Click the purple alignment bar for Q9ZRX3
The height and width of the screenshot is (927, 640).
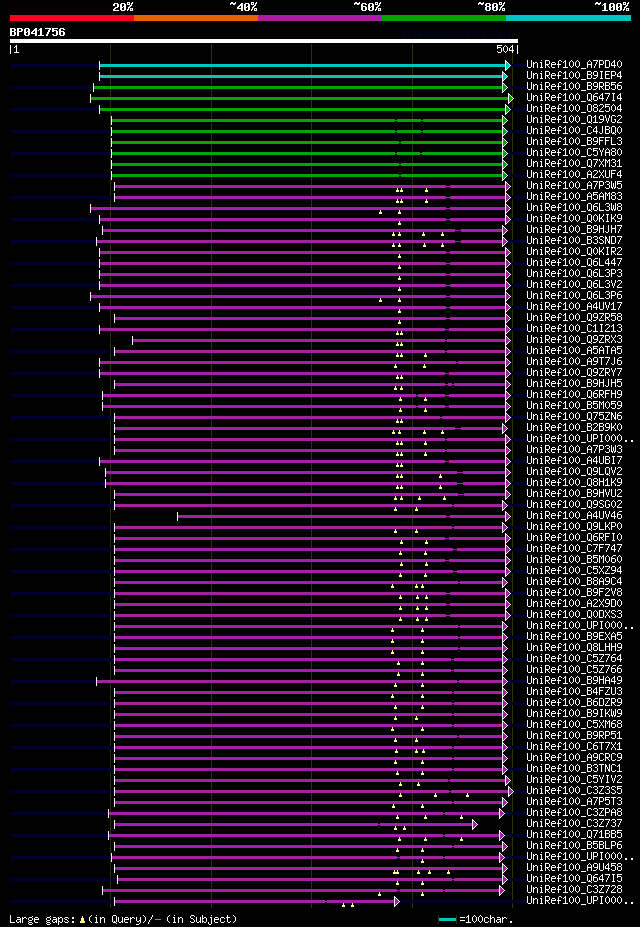(x=321, y=341)
